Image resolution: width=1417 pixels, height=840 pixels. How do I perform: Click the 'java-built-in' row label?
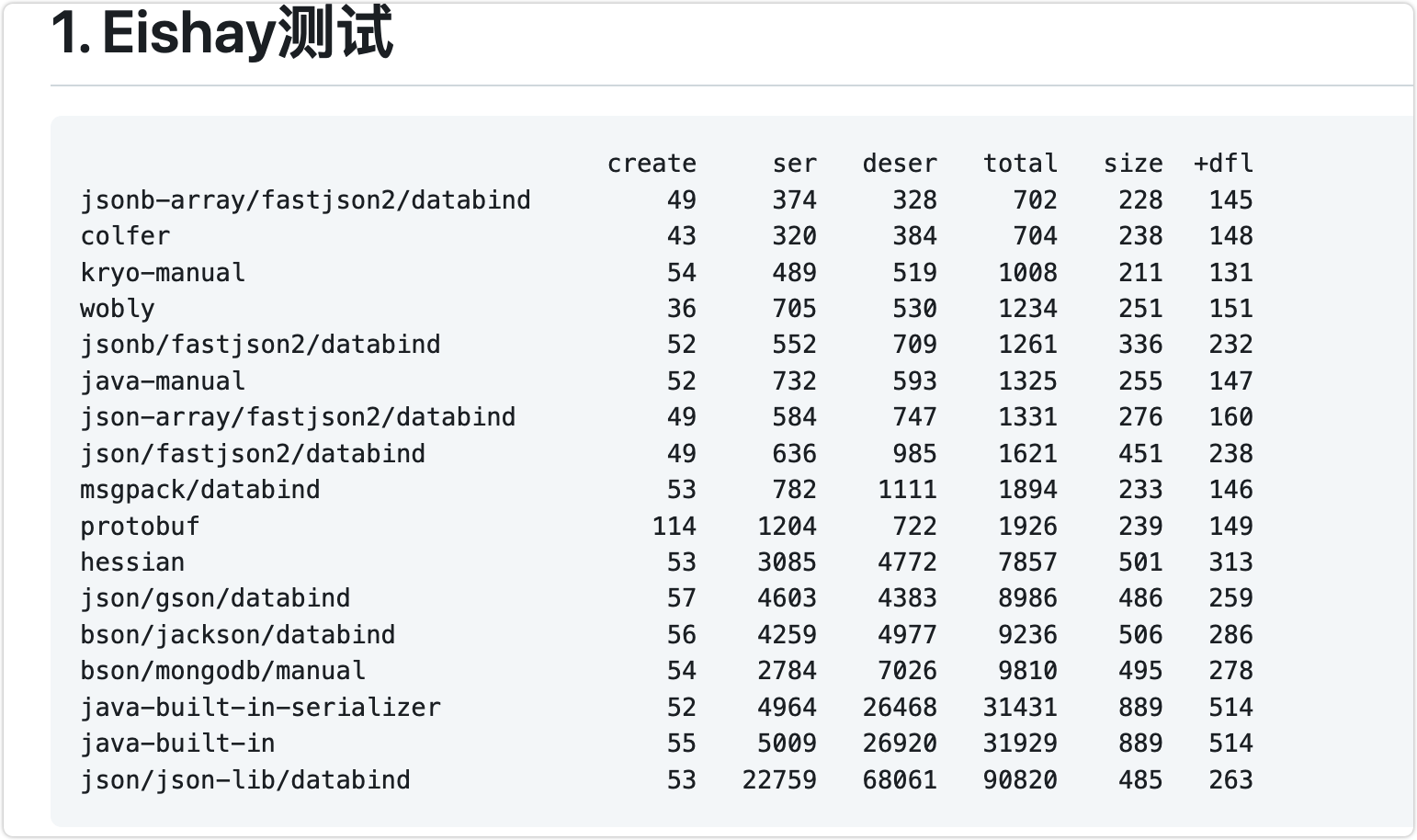(x=177, y=744)
